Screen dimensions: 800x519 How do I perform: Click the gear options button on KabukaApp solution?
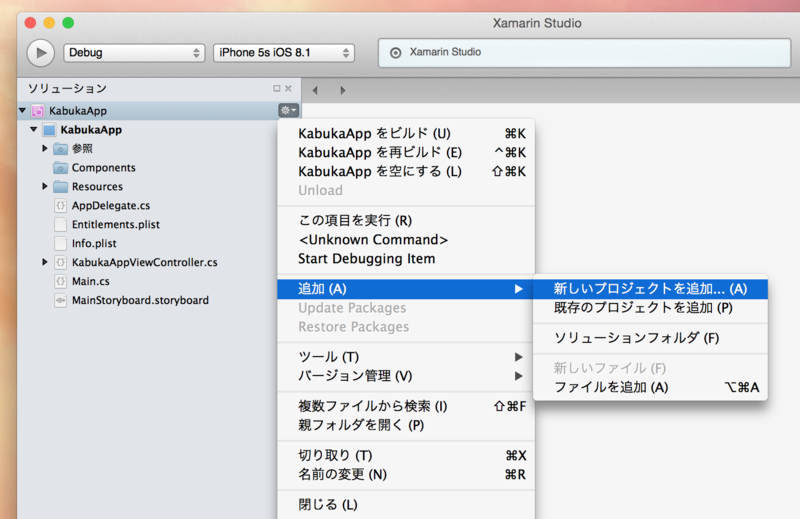point(288,110)
